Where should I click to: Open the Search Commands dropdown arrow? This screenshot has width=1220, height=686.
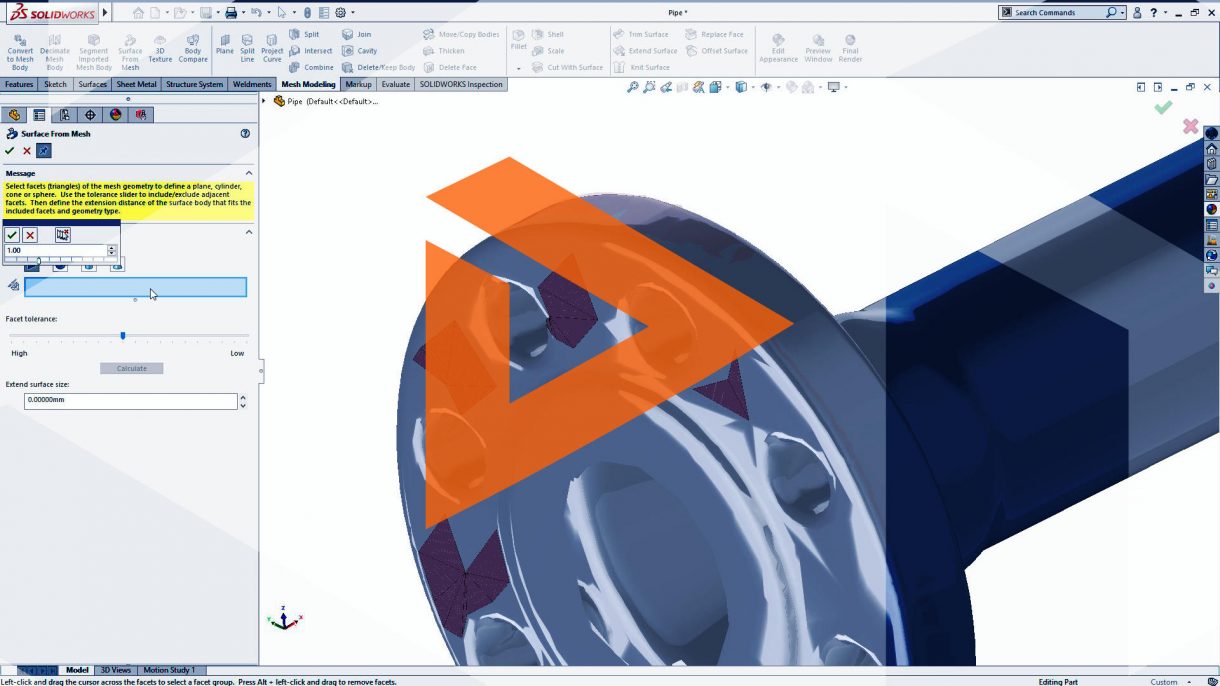(x=1122, y=12)
